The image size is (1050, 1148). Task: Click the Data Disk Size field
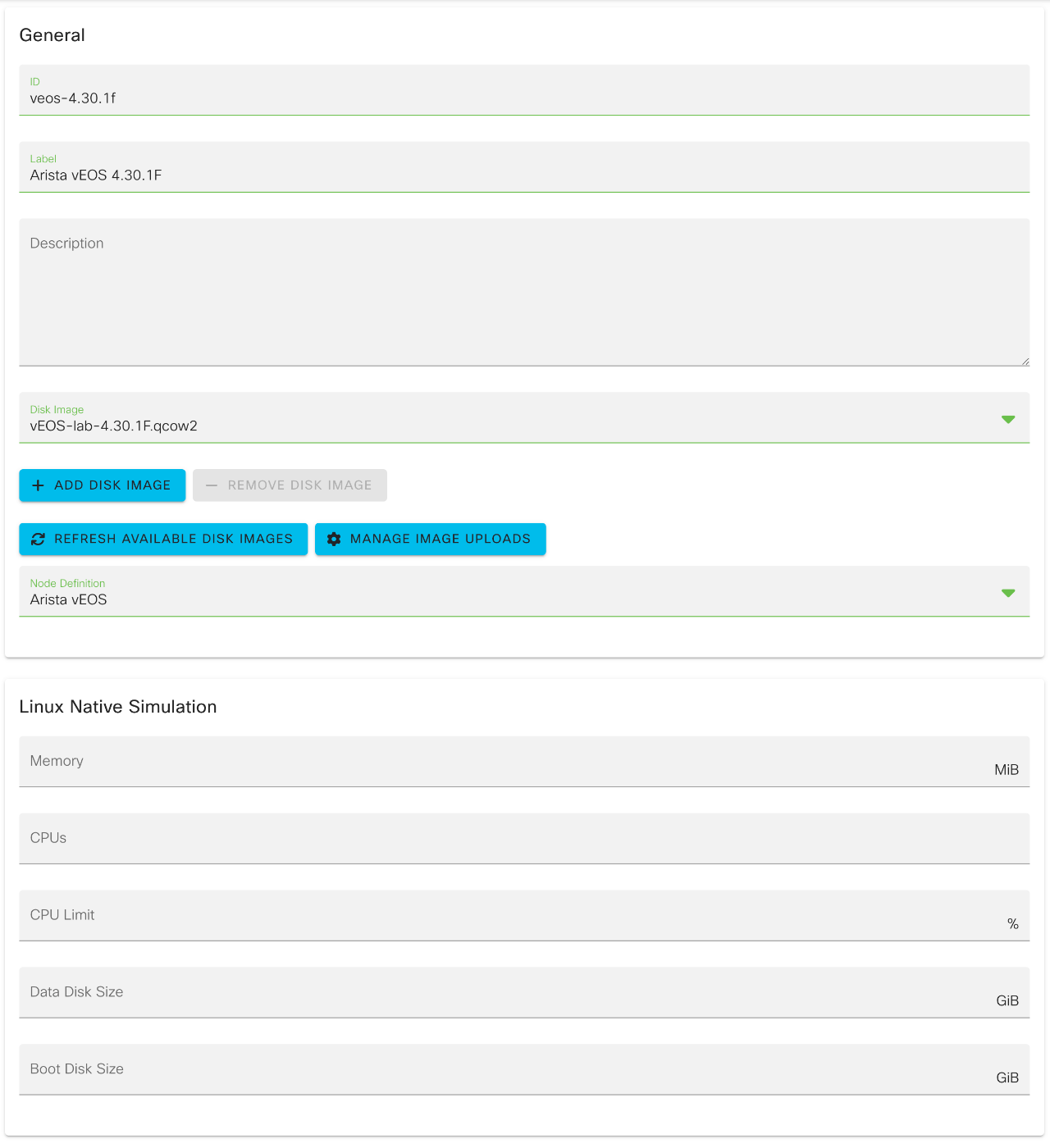[524, 993]
